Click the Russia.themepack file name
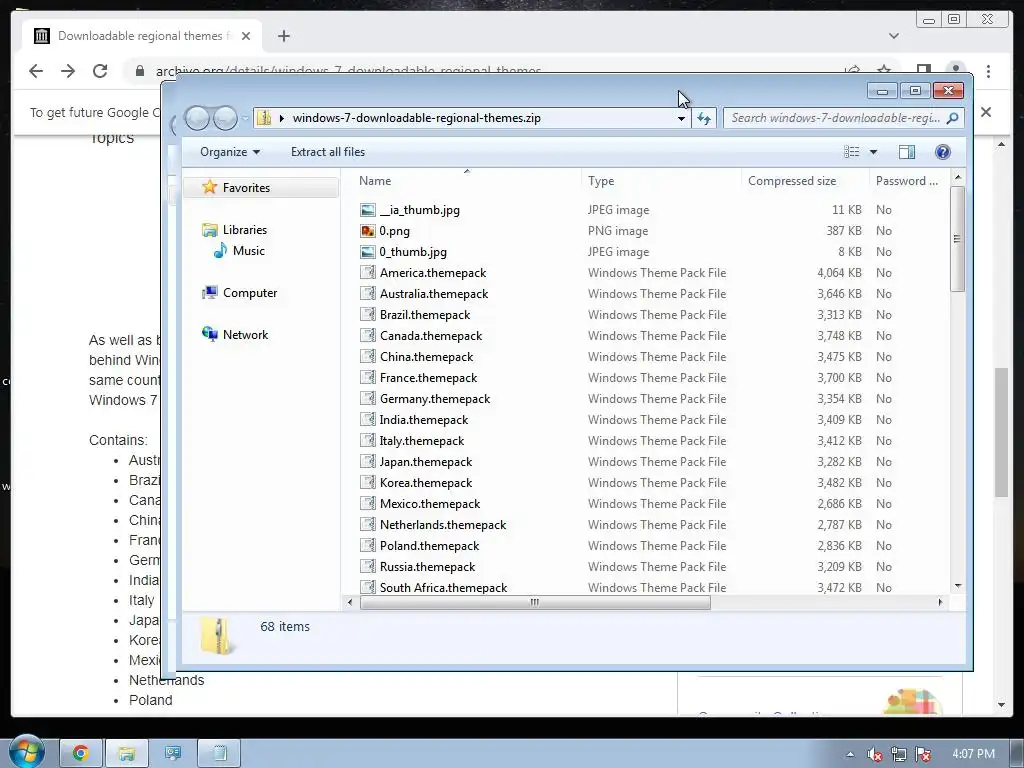 tap(427, 567)
